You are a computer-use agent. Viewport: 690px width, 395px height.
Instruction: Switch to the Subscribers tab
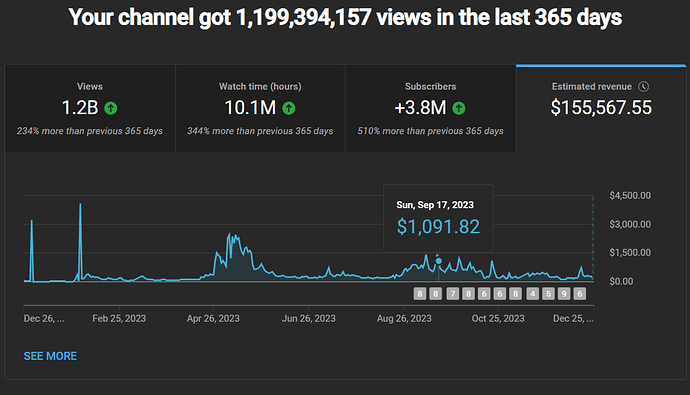(430, 108)
